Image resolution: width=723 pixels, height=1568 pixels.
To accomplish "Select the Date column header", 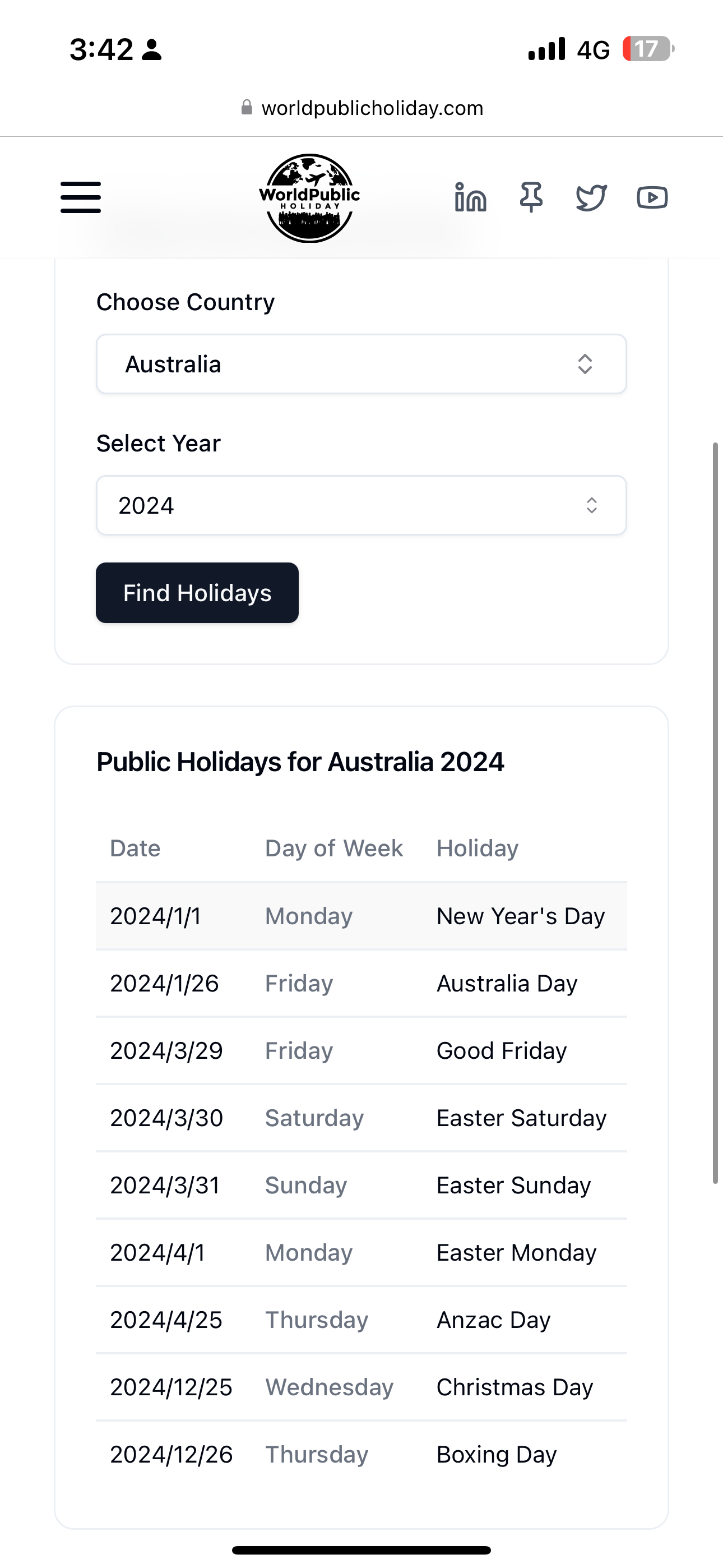I will pyautogui.click(x=135, y=848).
